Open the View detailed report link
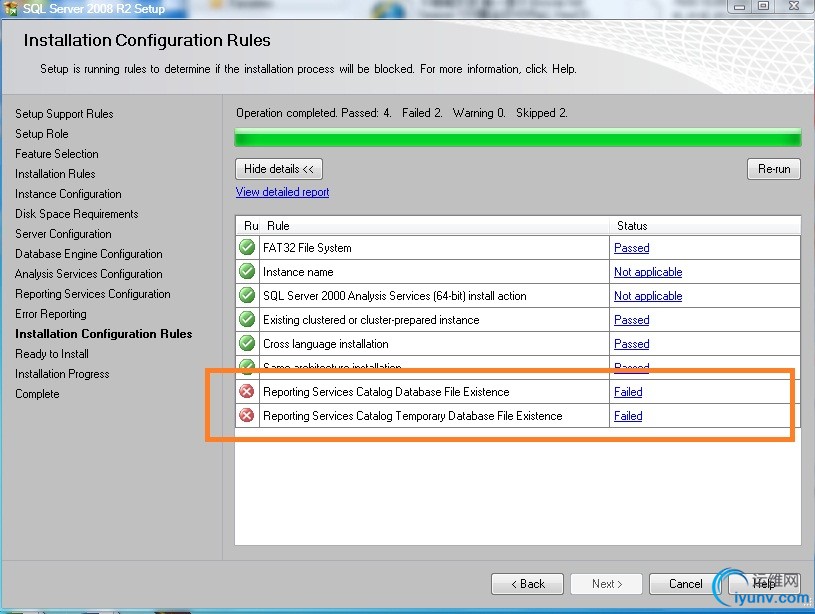 (x=282, y=192)
